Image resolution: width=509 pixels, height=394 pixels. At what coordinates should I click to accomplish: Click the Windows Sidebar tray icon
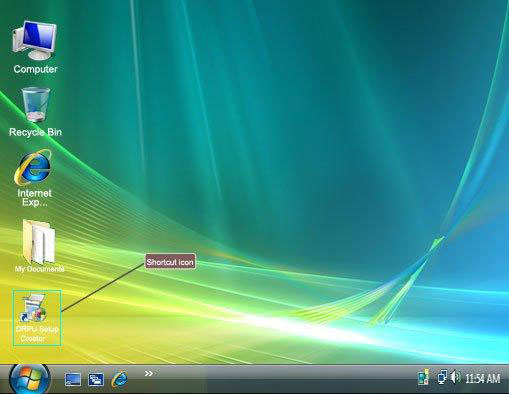(423, 377)
